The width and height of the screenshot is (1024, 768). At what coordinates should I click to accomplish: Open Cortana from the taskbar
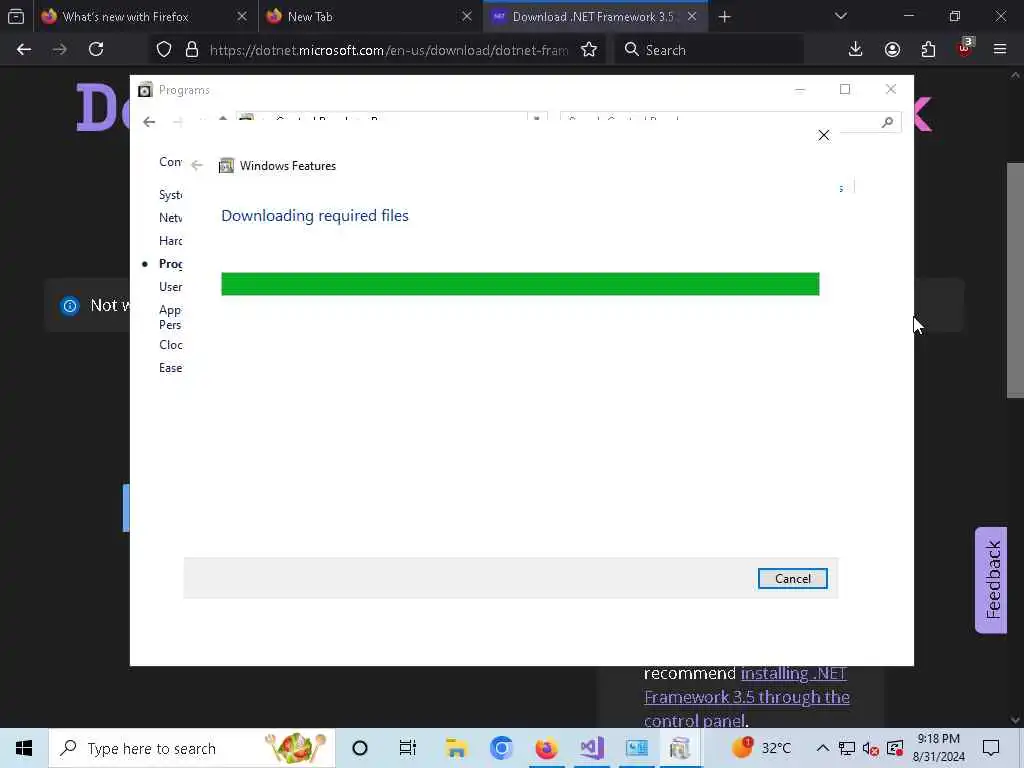pos(360,748)
